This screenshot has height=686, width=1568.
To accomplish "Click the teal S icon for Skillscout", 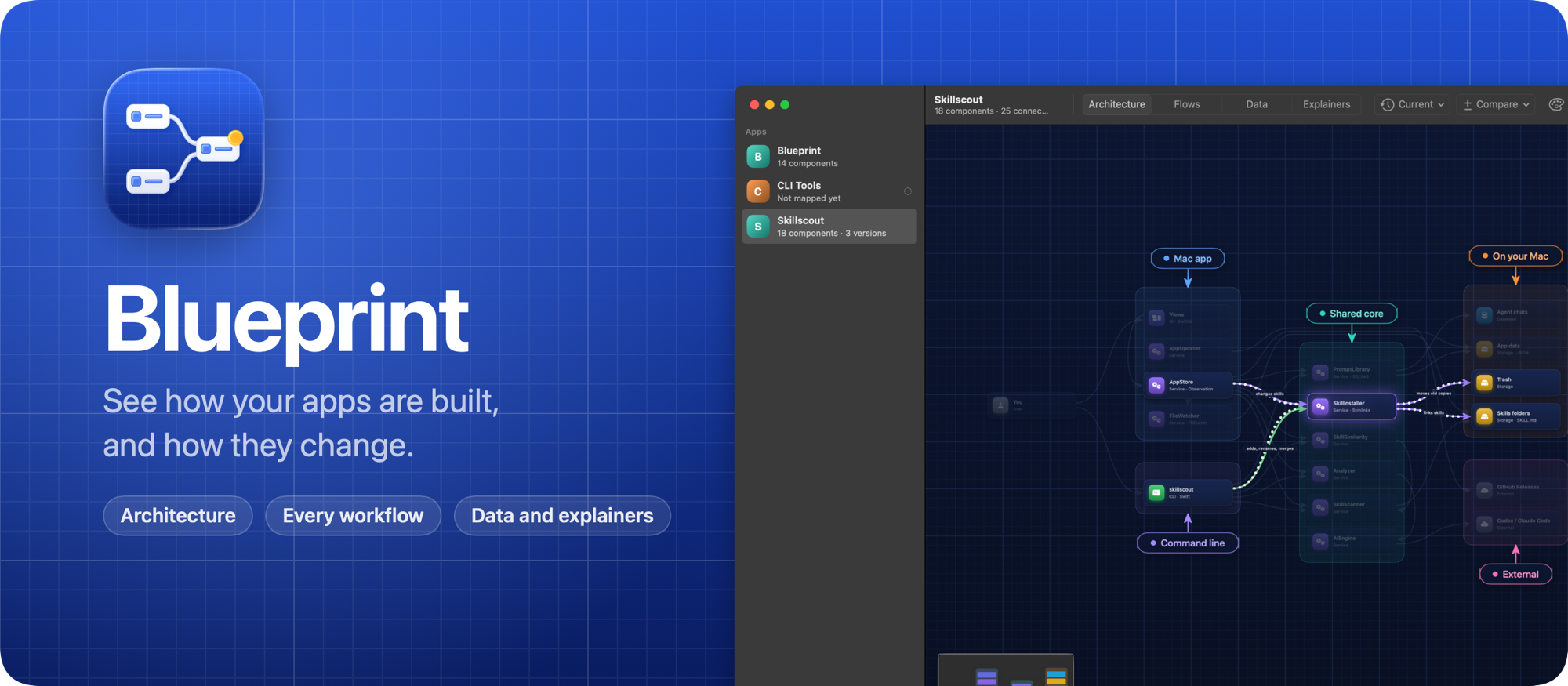I will 757,227.
